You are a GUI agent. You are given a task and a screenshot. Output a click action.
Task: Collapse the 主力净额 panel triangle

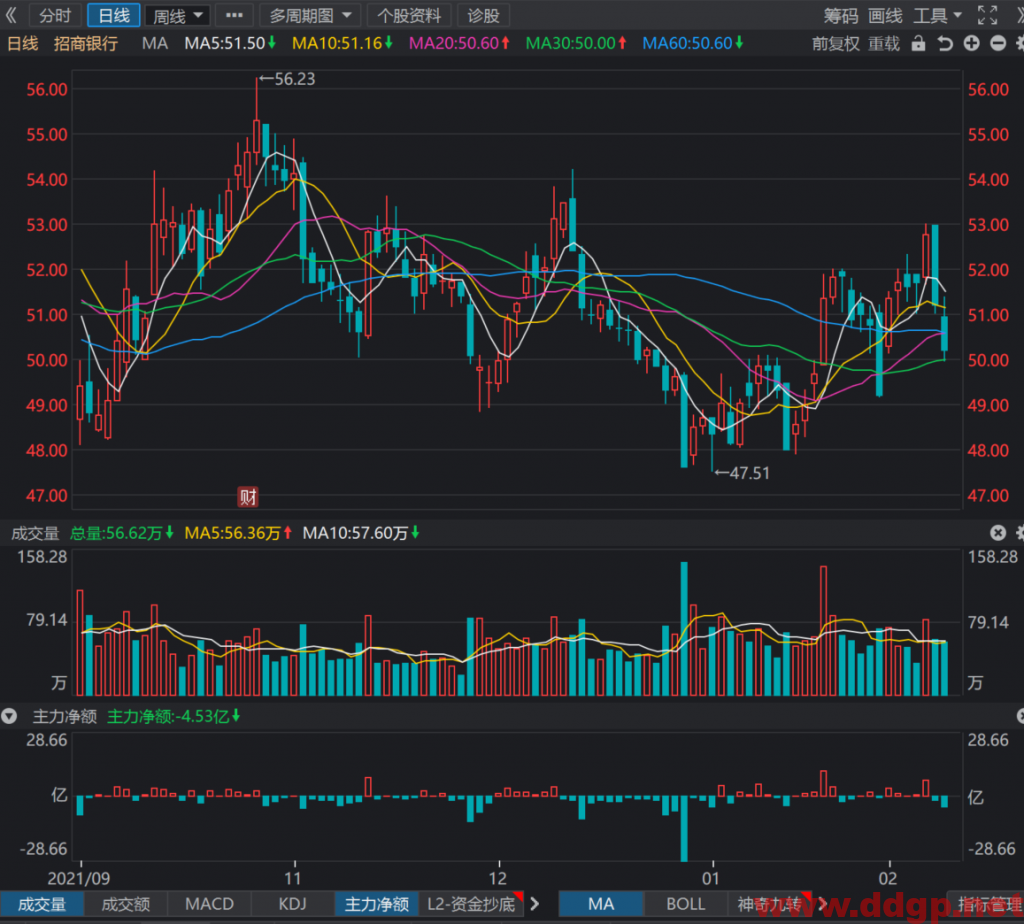pyautogui.click(x=9, y=716)
